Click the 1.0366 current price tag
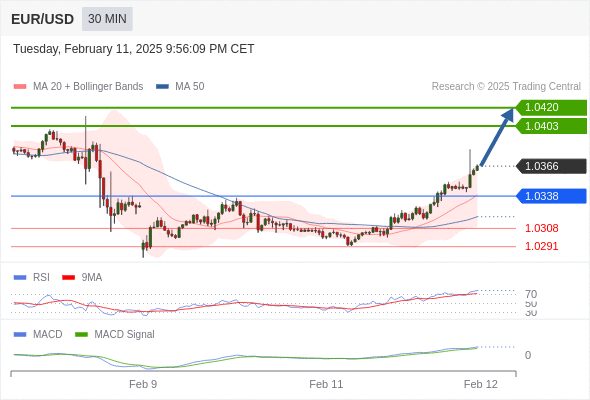 tap(551, 166)
